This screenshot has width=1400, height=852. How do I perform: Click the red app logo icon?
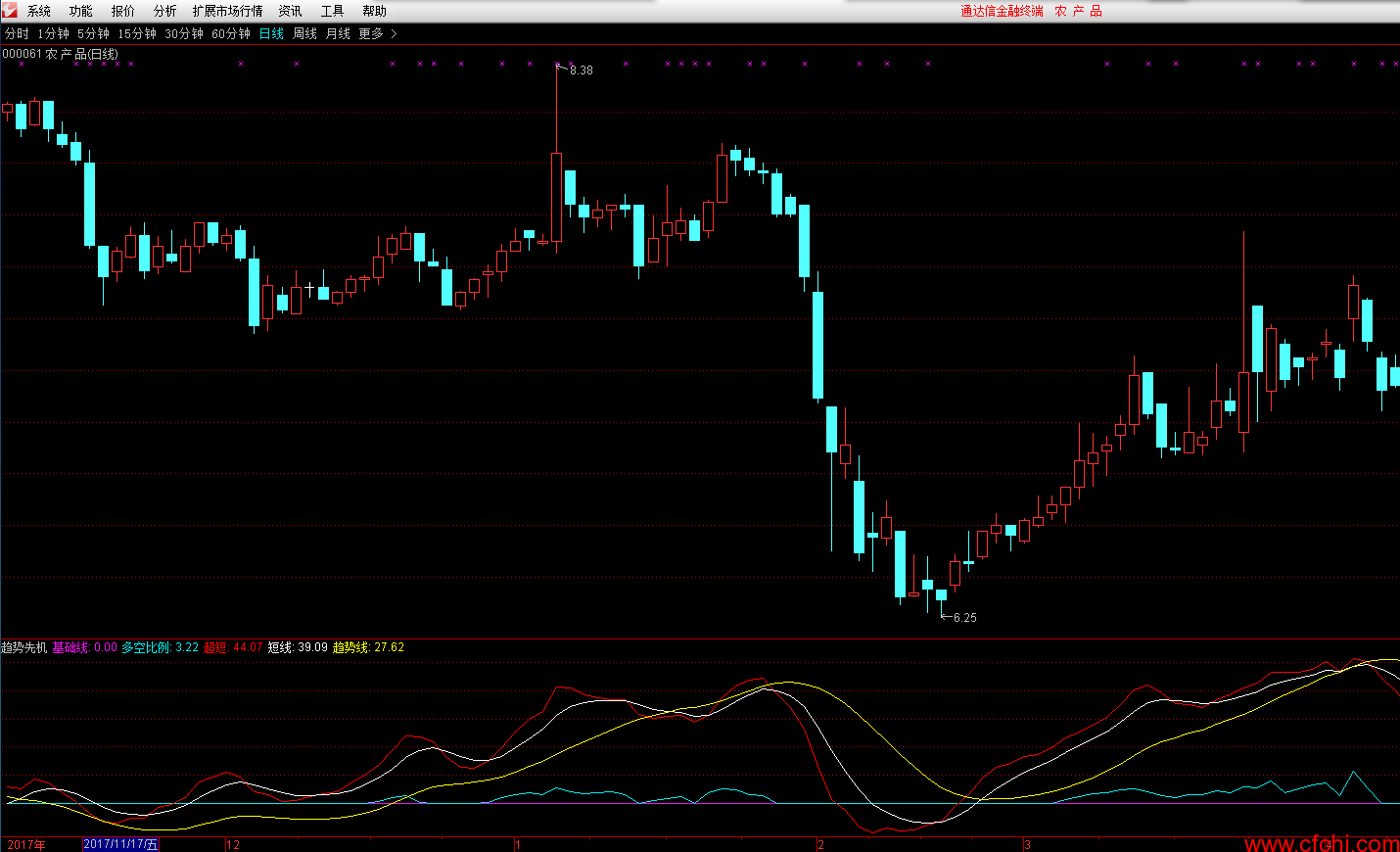click(x=10, y=10)
